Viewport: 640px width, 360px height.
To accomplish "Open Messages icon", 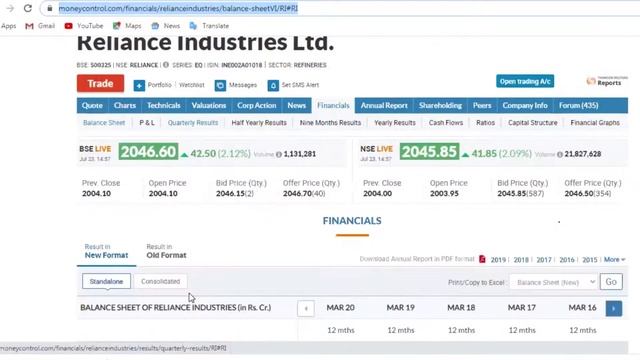I will pos(220,85).
